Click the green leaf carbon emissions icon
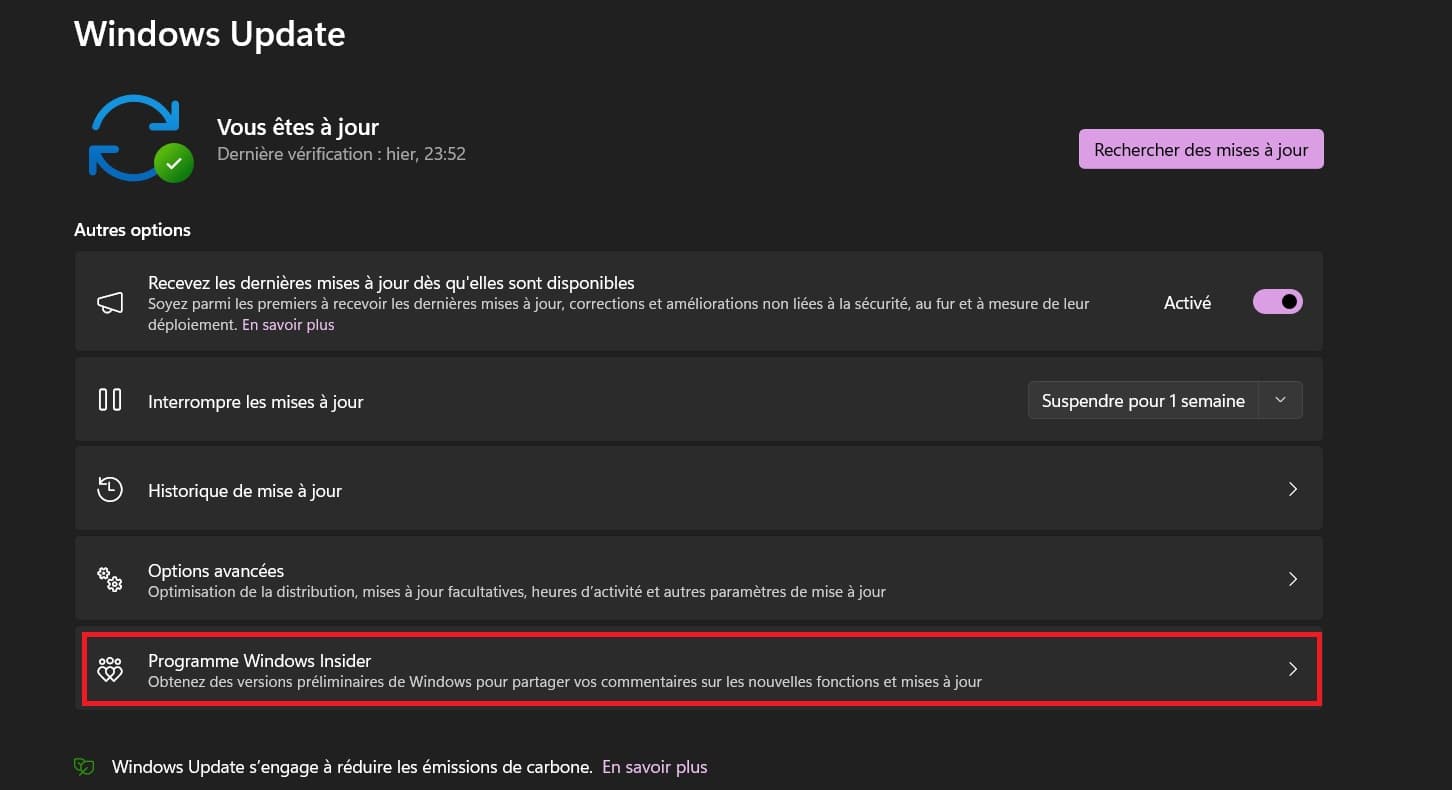The height and width of the screenshot is (790, 1452). pos(84,767)
